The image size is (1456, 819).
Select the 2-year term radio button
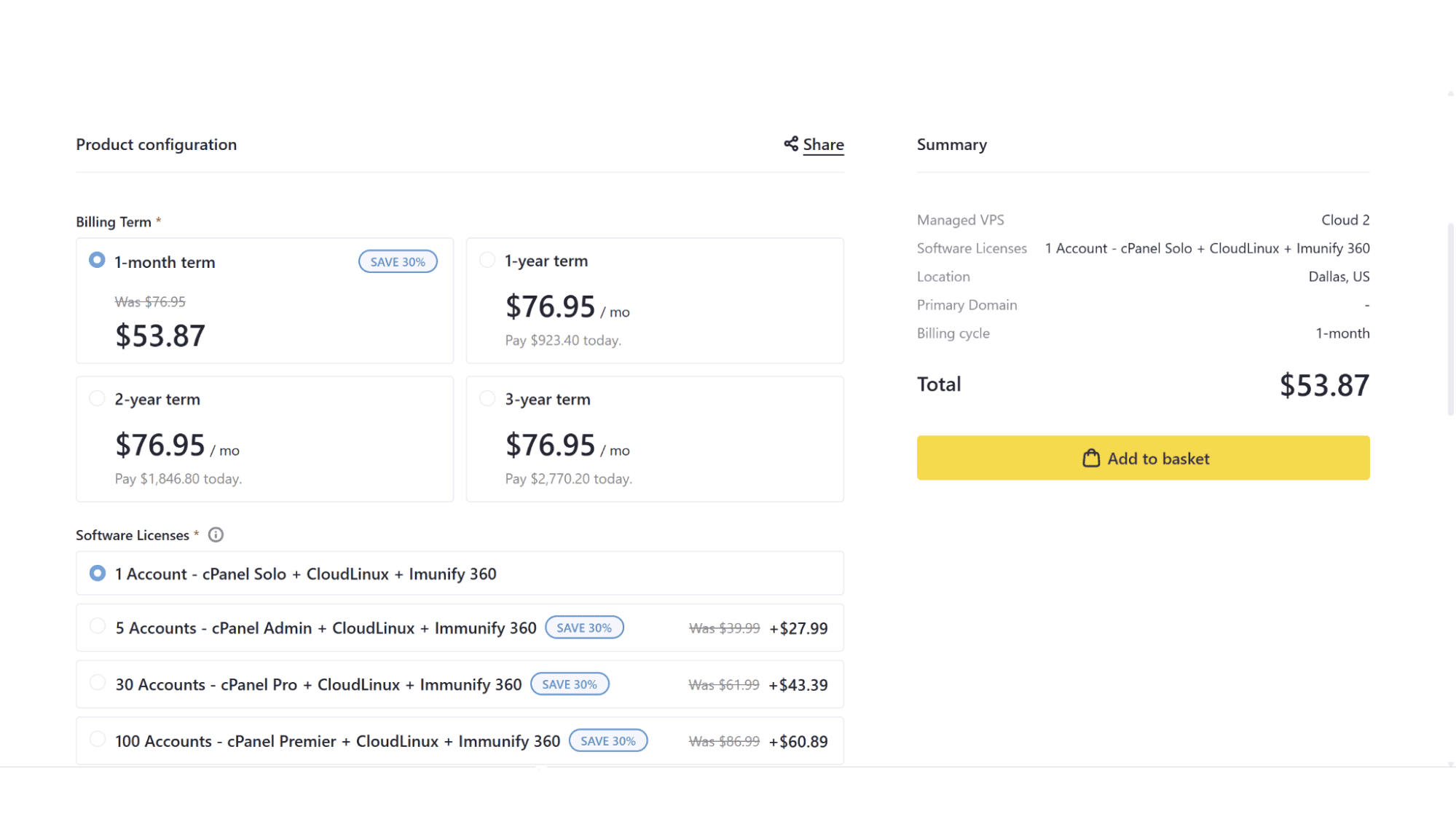tap(97, 398)
